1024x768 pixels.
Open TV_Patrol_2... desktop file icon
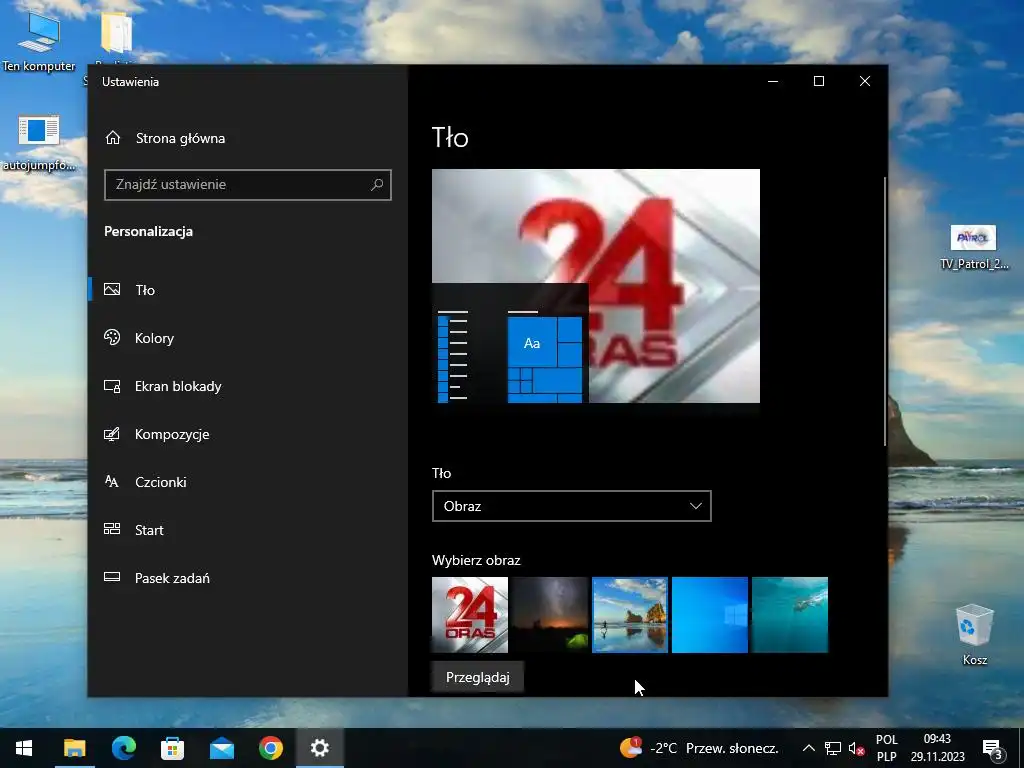[974, 247]
